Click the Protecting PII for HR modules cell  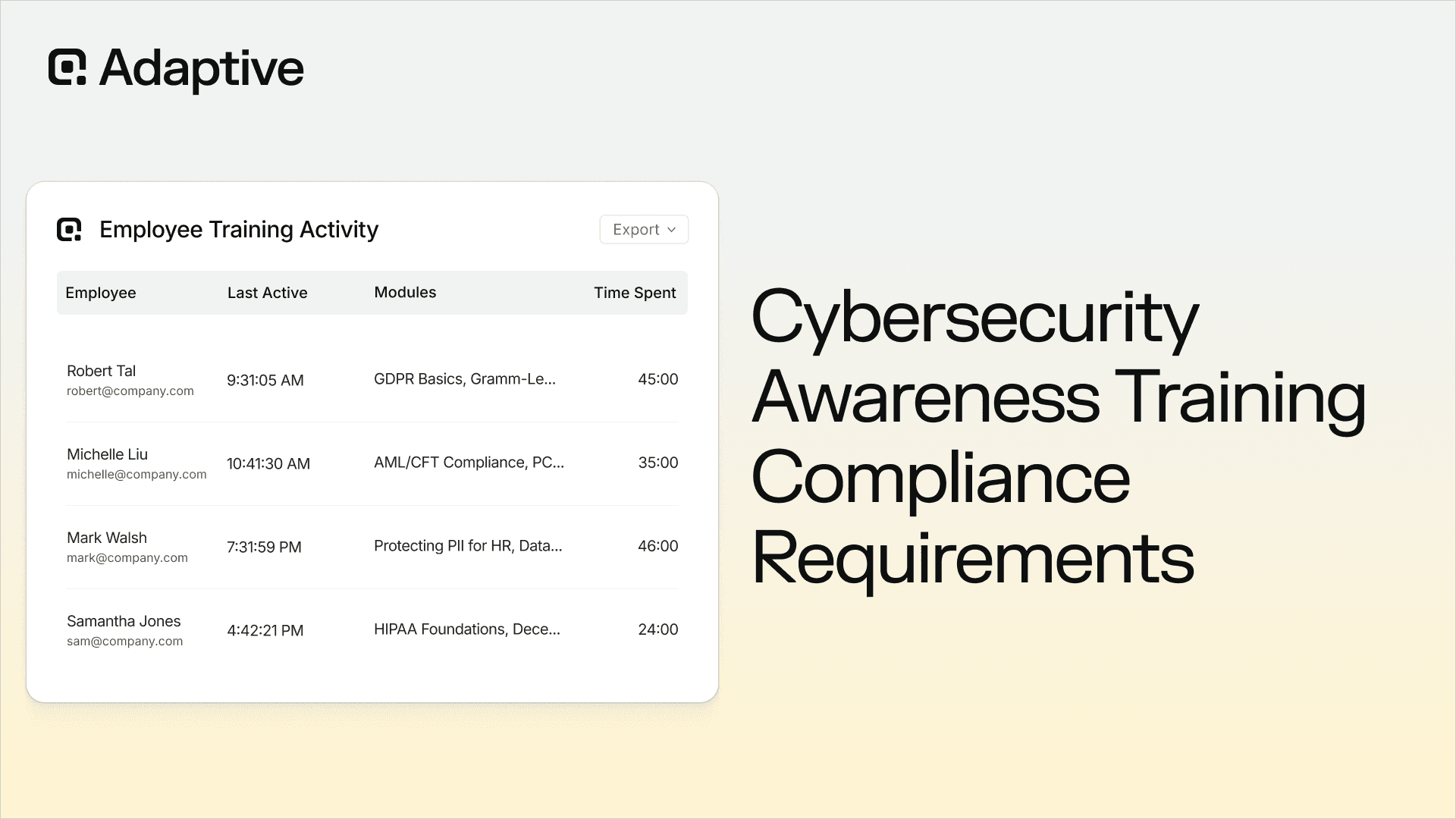pos(469,546)
